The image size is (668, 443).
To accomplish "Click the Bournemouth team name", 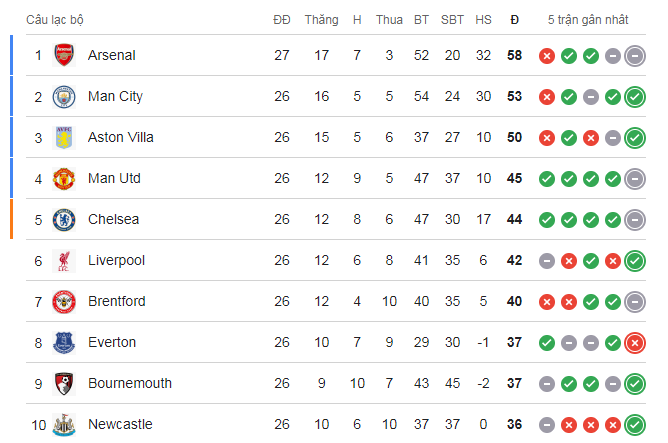I will tap(129, 383).
